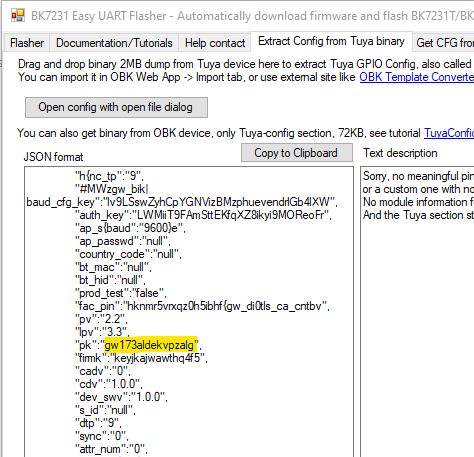
Task: Click the highlighted pk value gw173aldekvpzalg
Action: pos(151,345)
